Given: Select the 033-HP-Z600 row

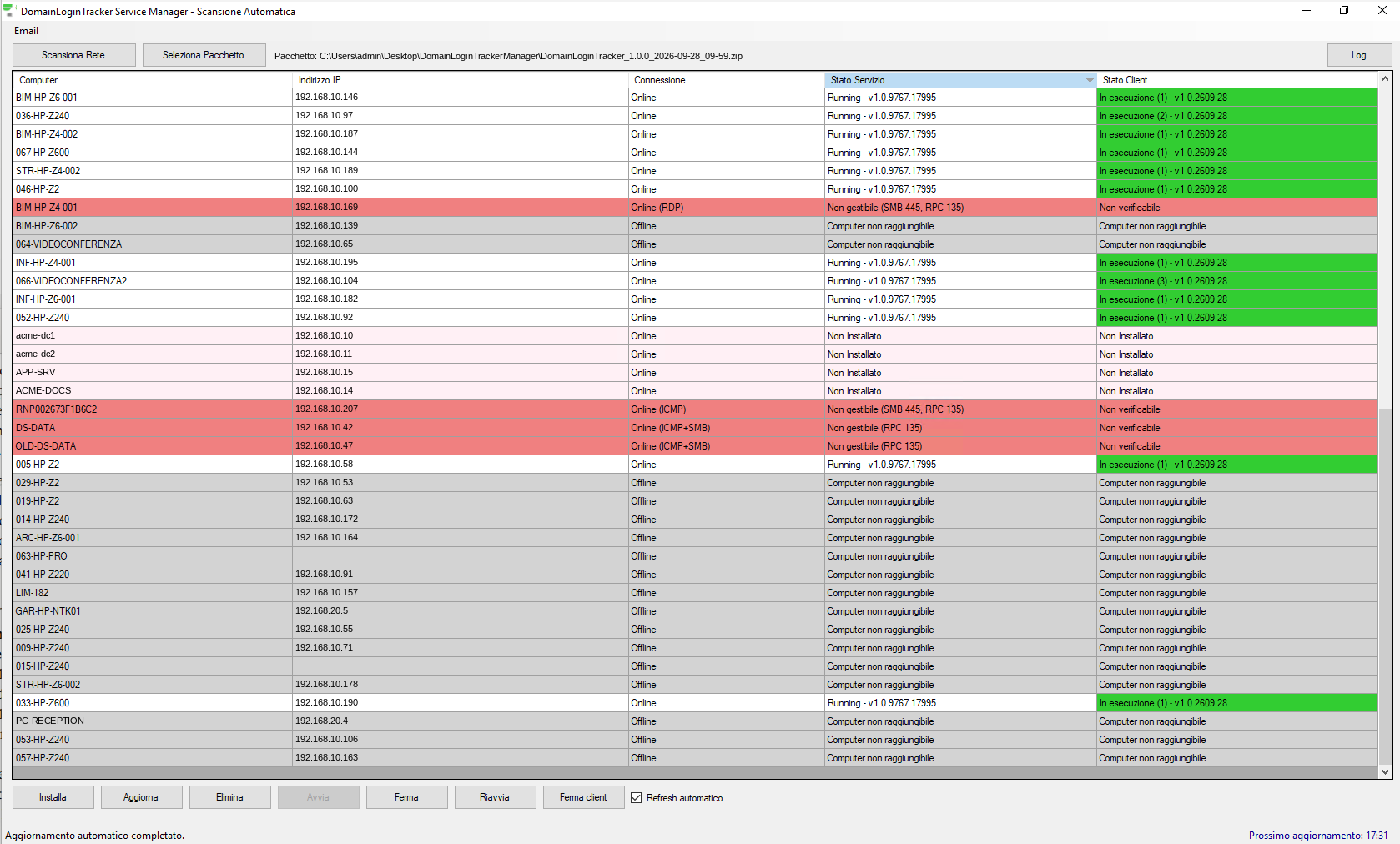Looking at the screenshot, I should (x=695, y=703).
